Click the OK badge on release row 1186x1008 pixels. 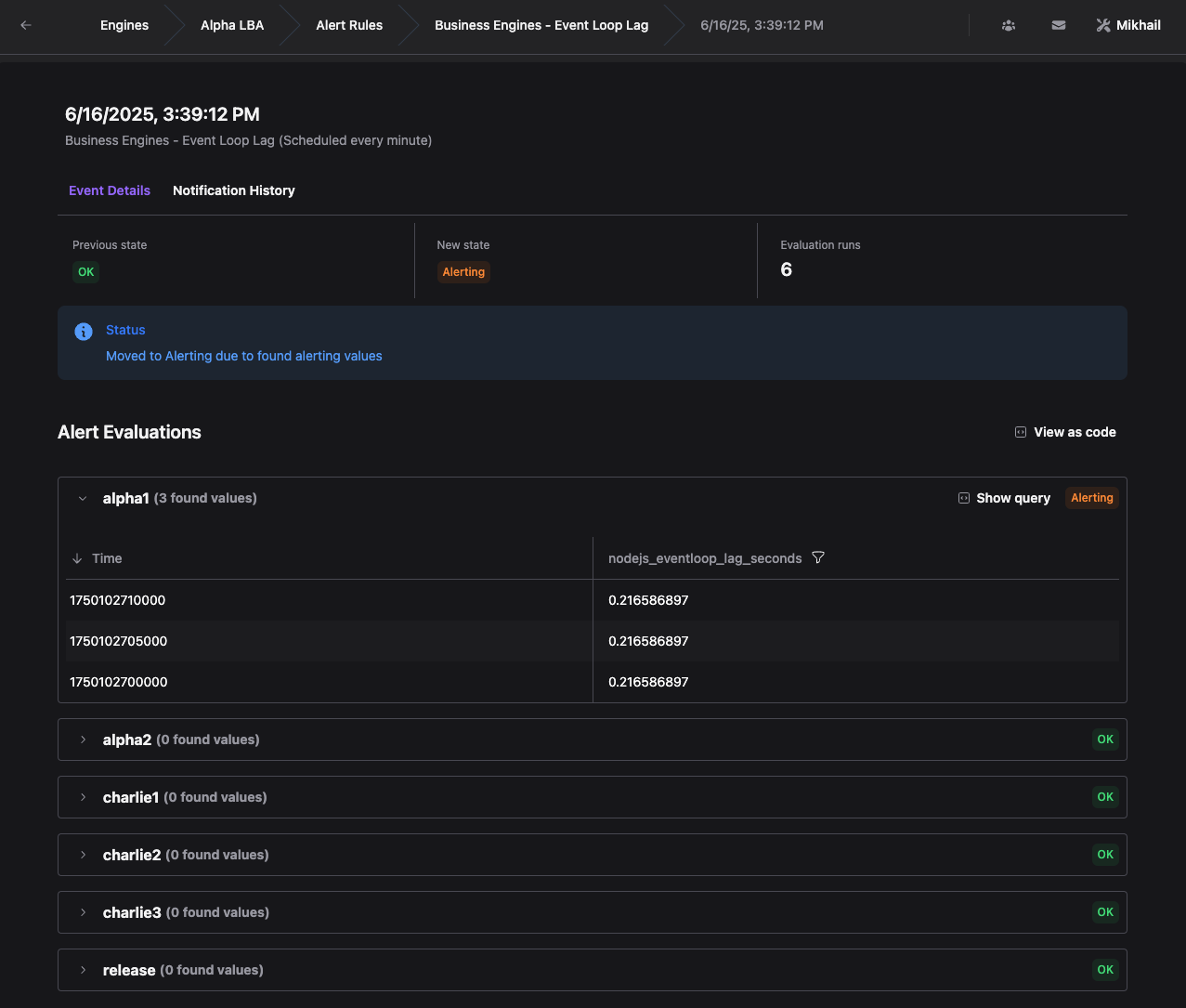pos(1105,970)
